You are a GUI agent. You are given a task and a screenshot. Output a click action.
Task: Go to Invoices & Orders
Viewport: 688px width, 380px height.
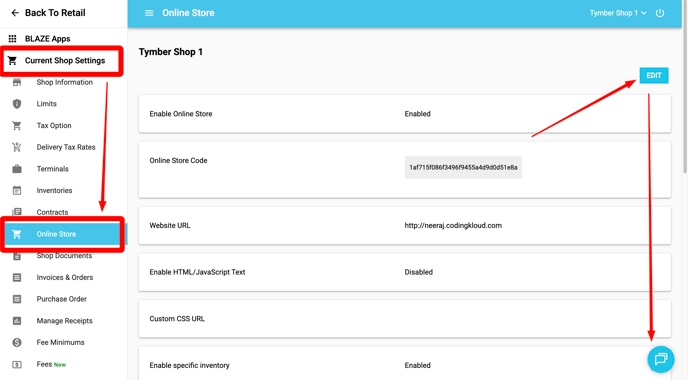pyautogui.click(x=64, y=277)
